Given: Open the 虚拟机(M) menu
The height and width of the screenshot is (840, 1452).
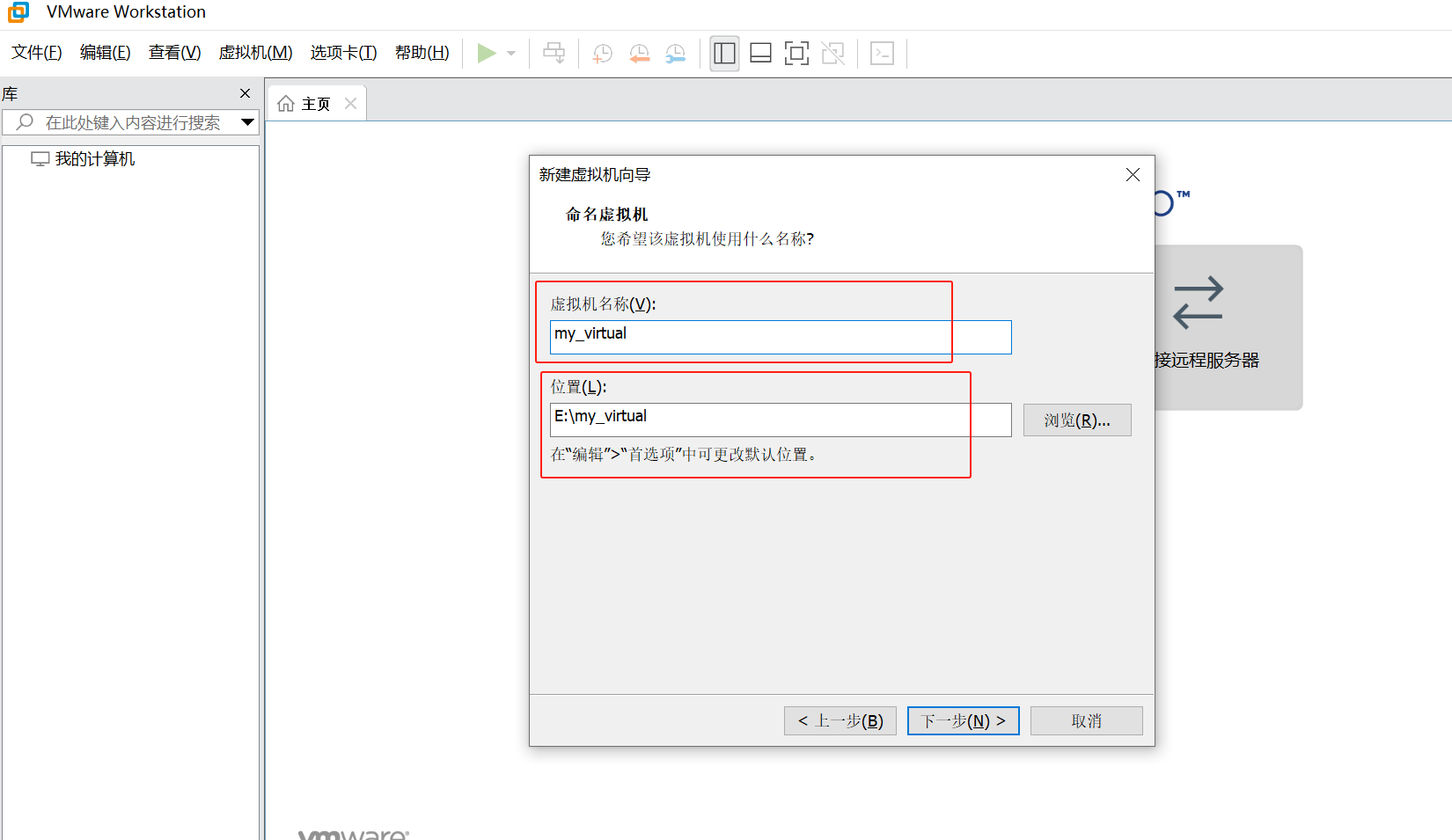Looking at the screenshot, I should point(256,53).
